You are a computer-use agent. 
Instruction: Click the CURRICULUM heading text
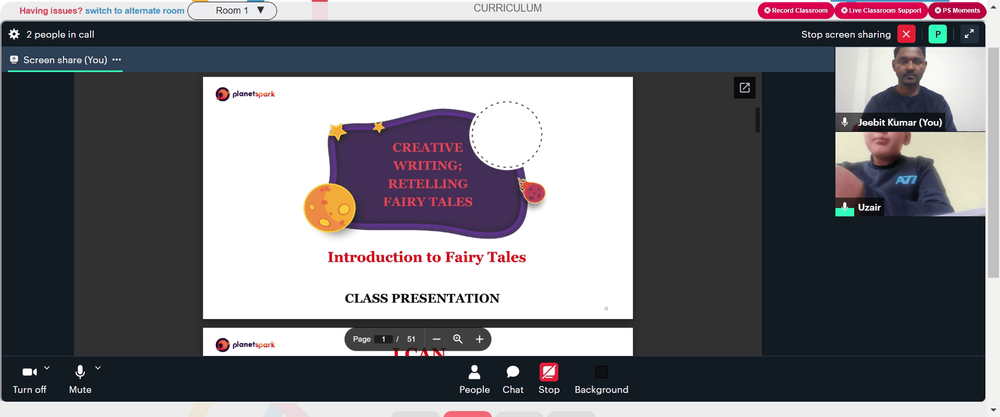click(x=508, y=8)
